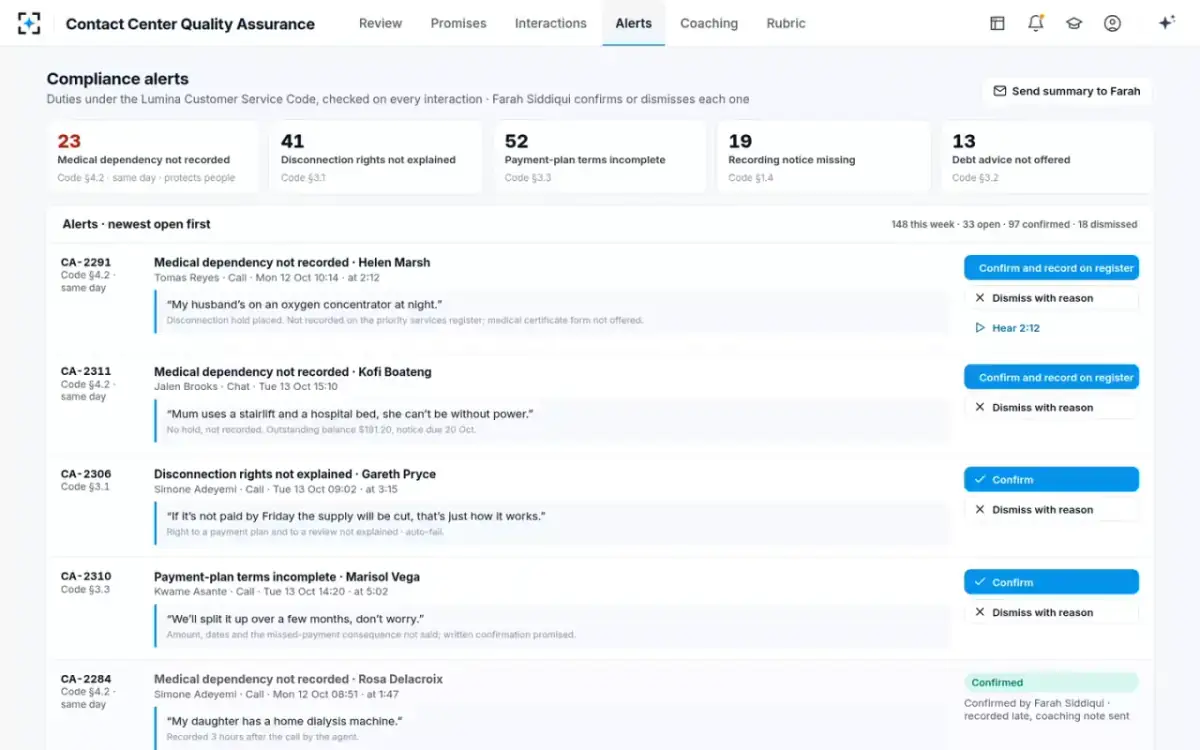Click the checkmark icon on Marisol Vega's Confirm button
The width and height of the screenshot is (1200, 750).
tap(979, 582)
